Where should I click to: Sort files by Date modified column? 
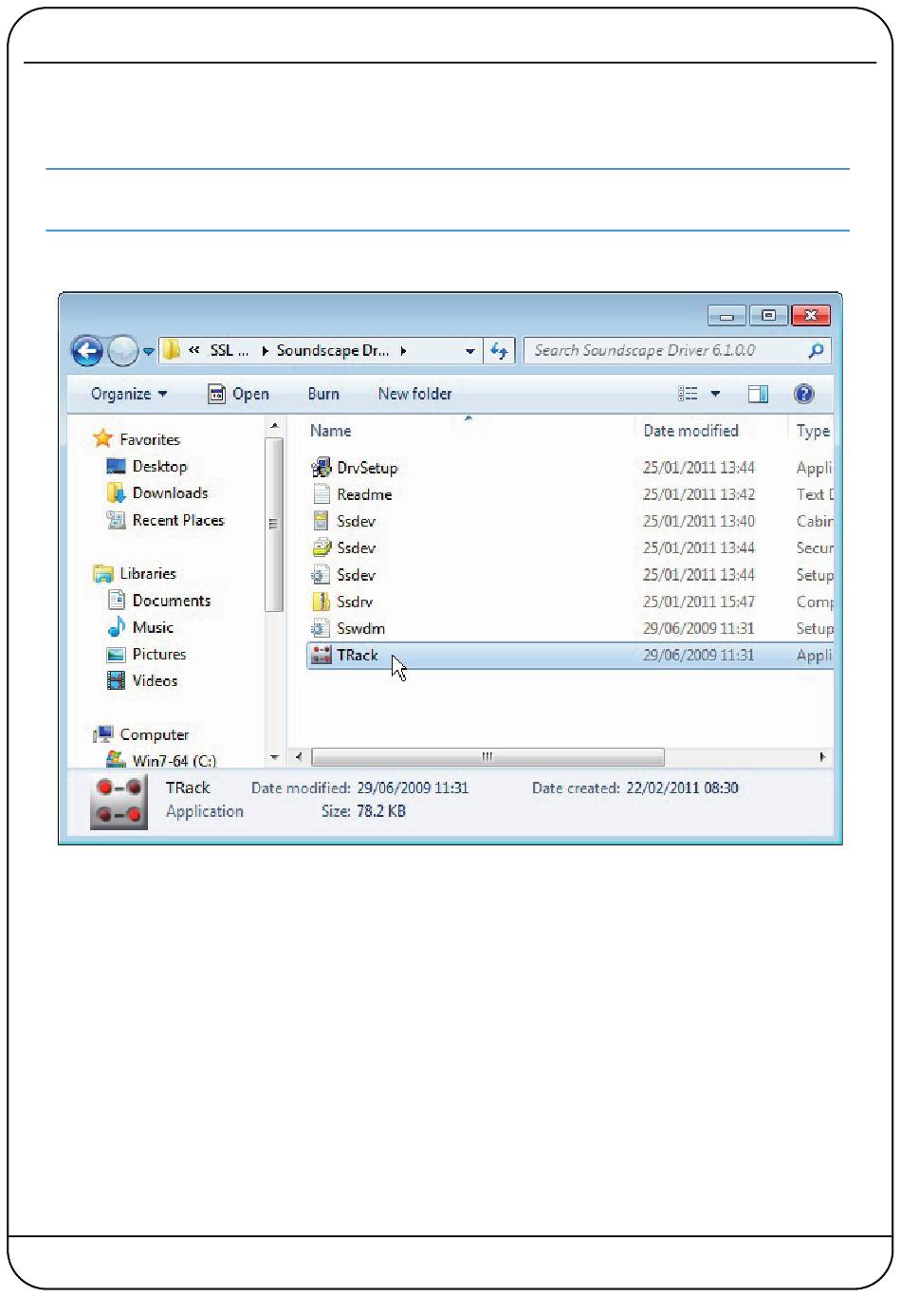point(690,431)
